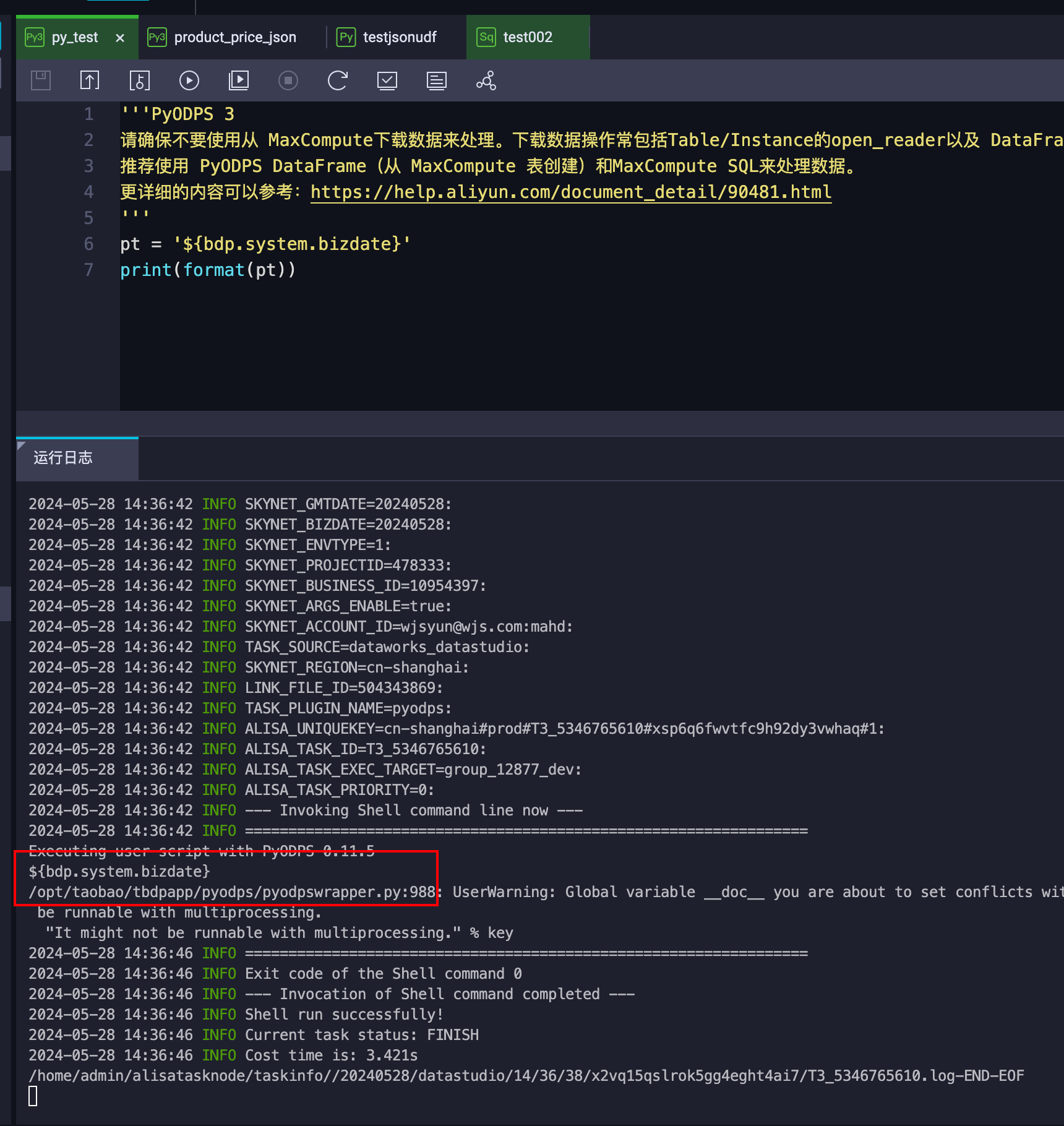Open the product_price_json tab
Image resolution: width=1064 pixels, height=1126 pixels.
[235, 37]
